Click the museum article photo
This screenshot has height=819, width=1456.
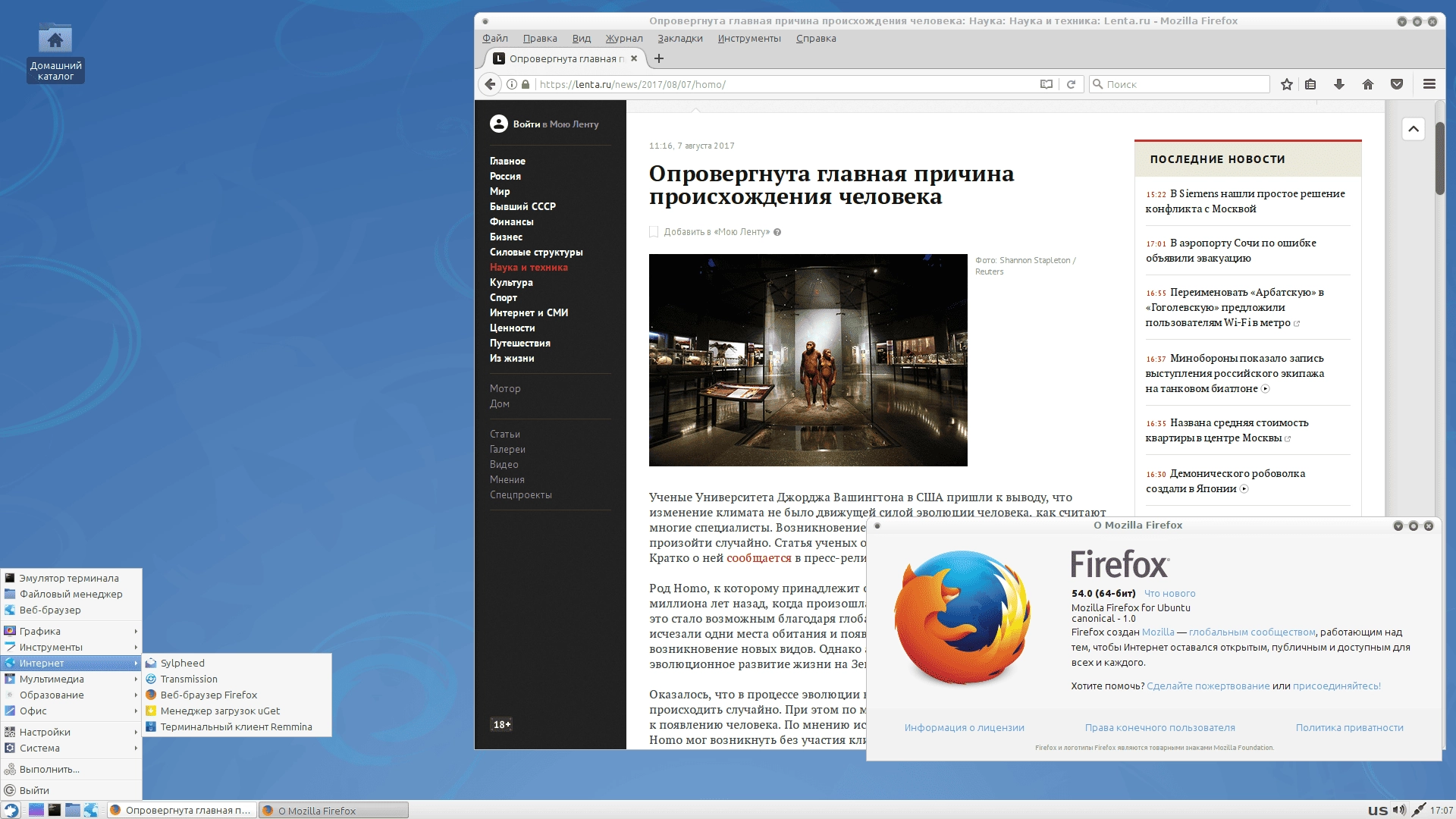coord(808,360)
